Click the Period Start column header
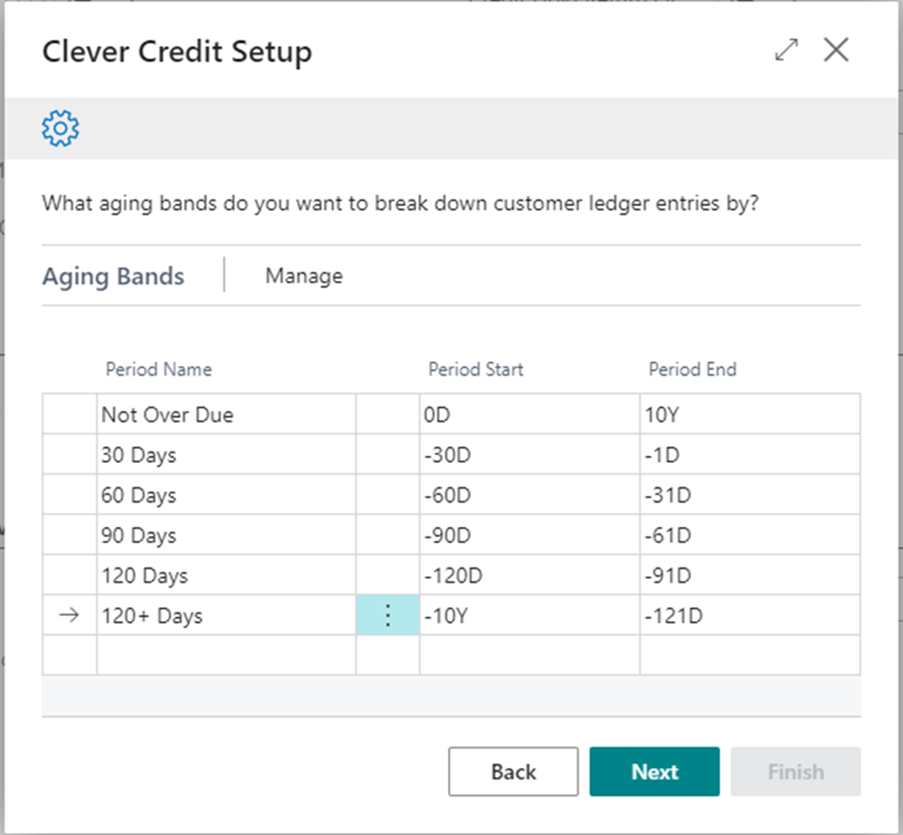 pyautogui.click(x=476, y=369)
